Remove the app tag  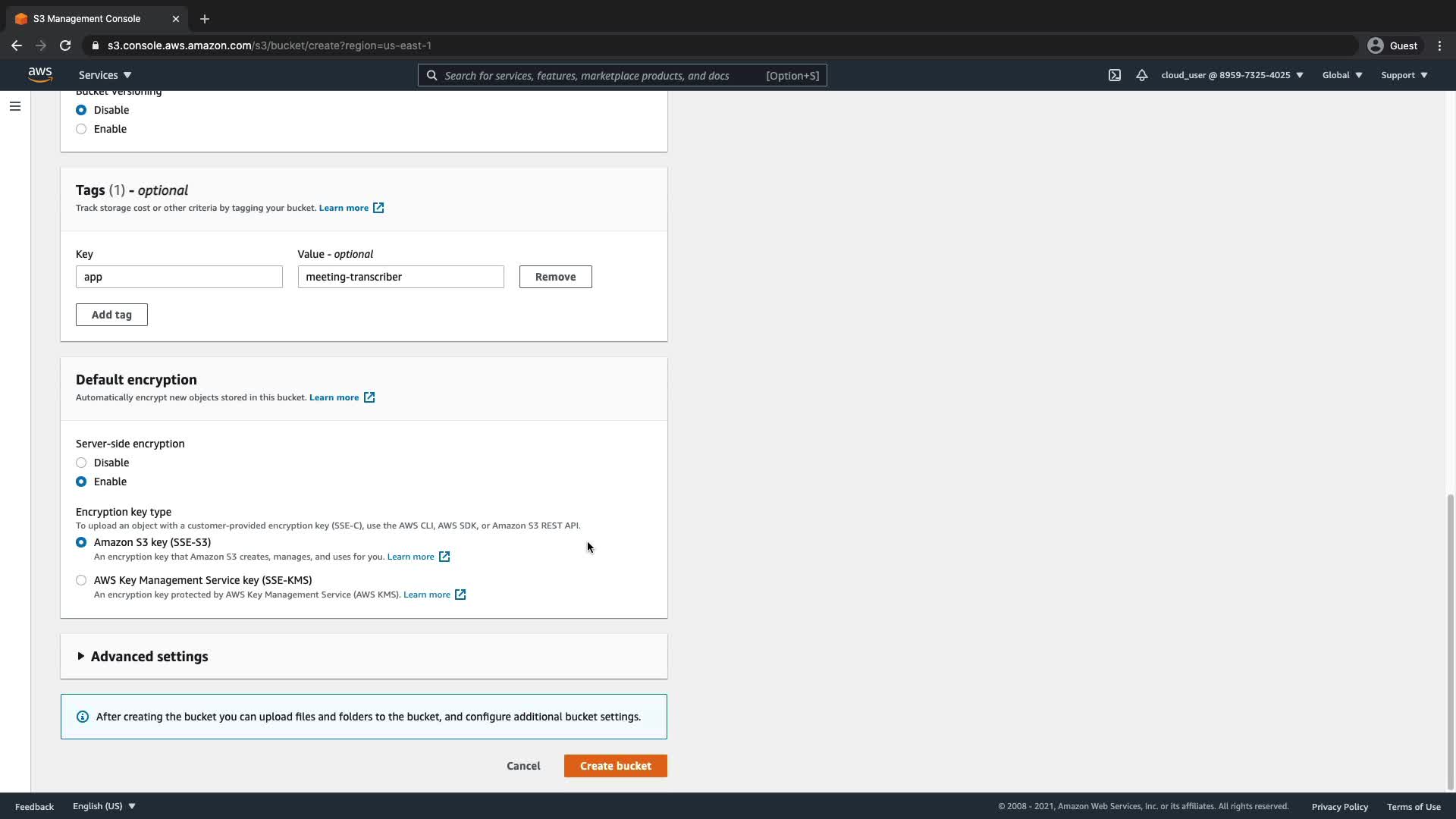coord(555,277)
